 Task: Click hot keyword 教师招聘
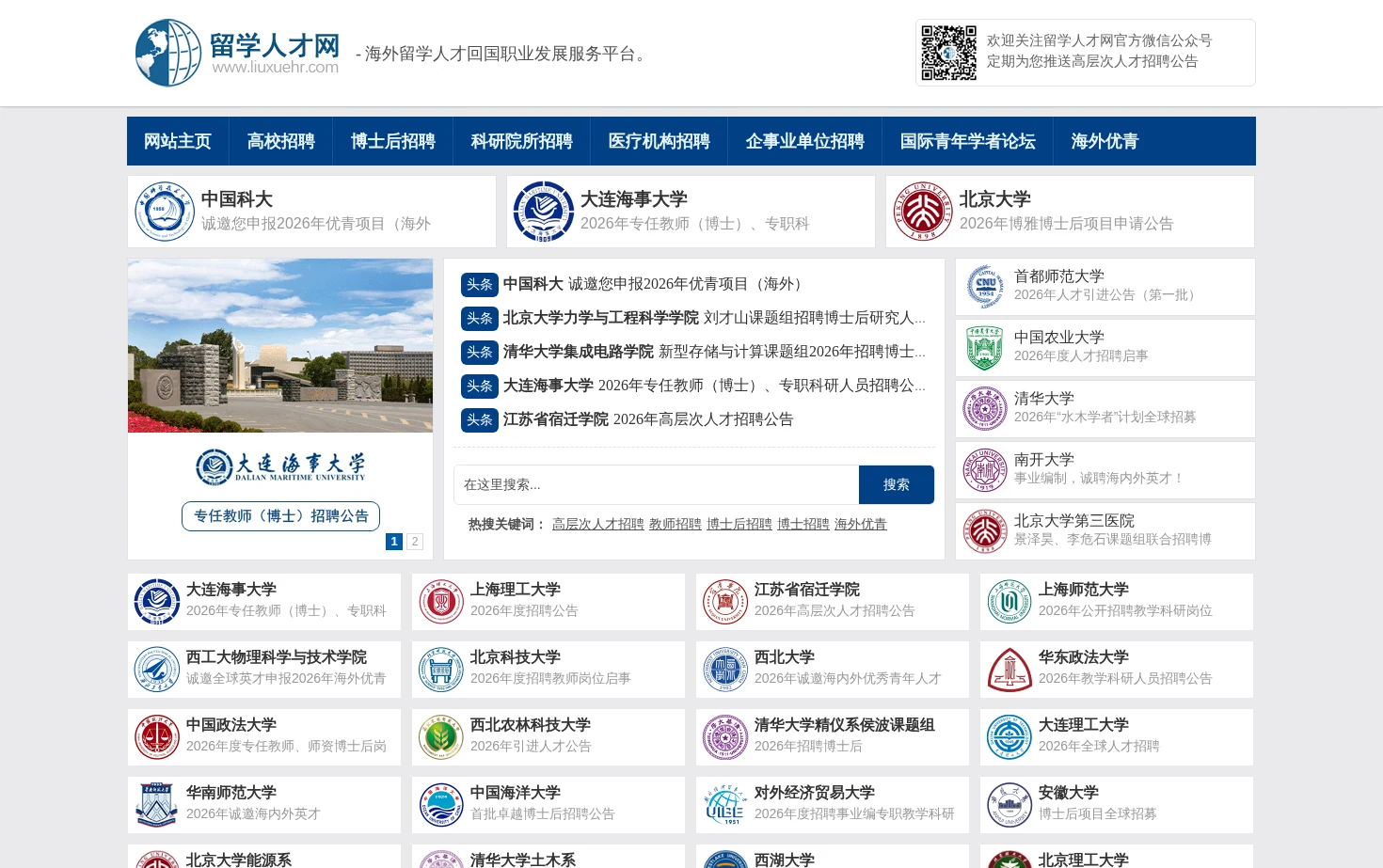(676, 524)
